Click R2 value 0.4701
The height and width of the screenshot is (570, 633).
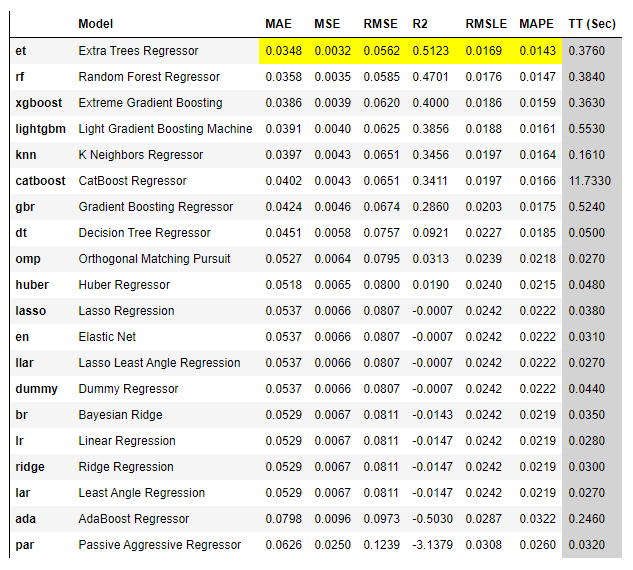pos(430,77)
